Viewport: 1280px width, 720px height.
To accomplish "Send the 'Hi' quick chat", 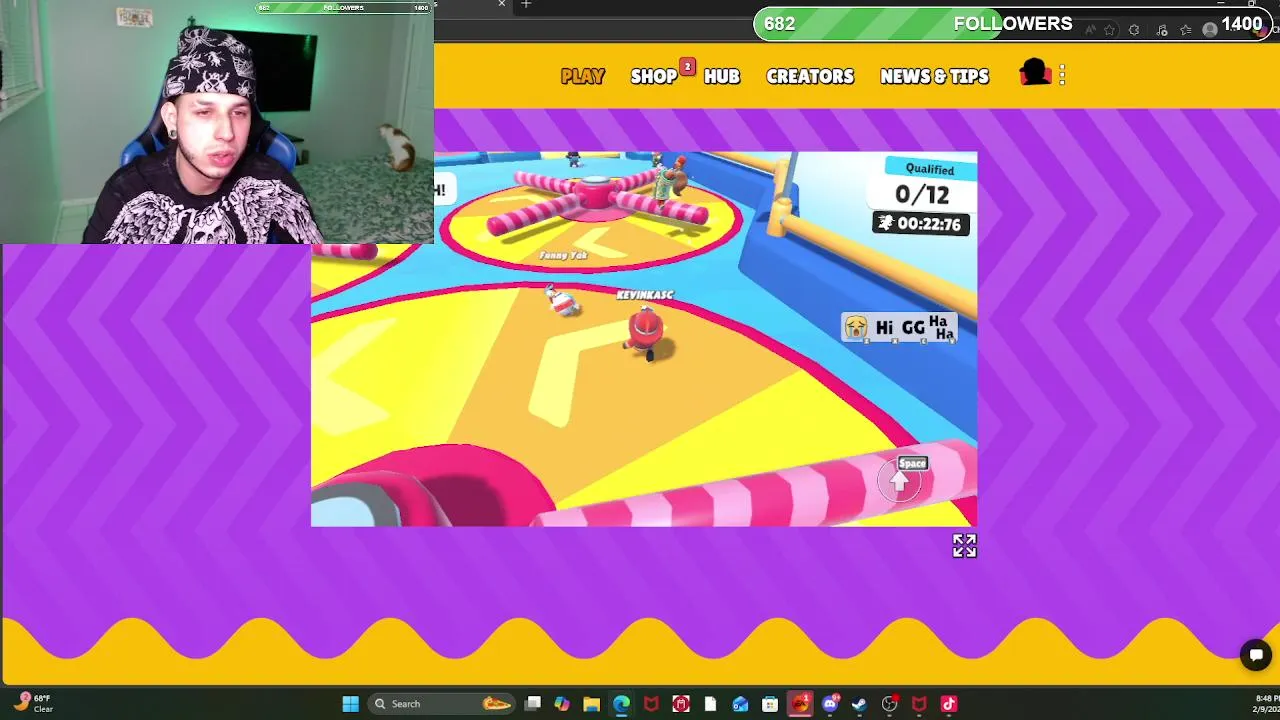I will tap(884, 328).
